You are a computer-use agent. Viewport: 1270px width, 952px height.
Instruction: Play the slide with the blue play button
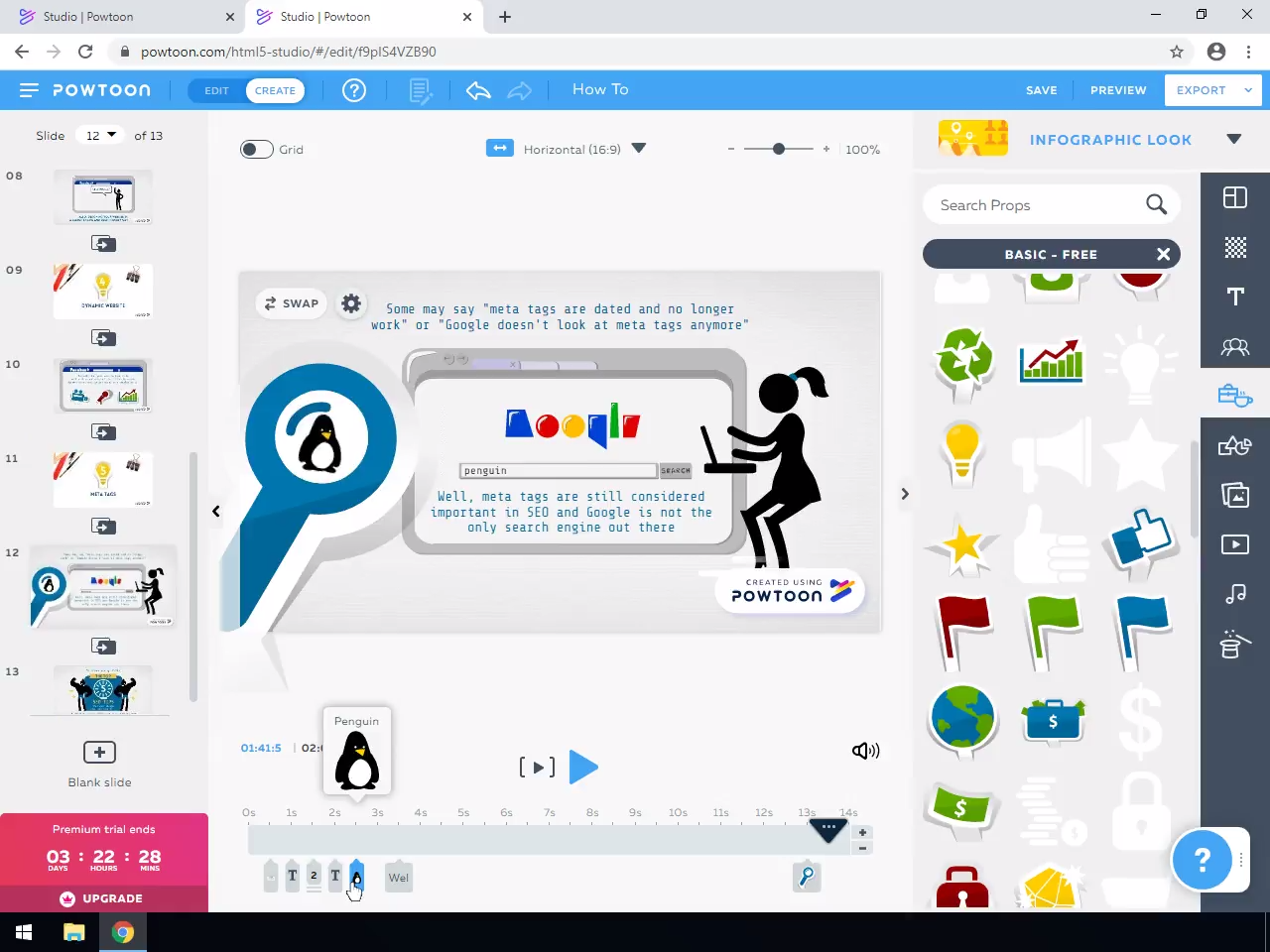[x=583, y=767]
